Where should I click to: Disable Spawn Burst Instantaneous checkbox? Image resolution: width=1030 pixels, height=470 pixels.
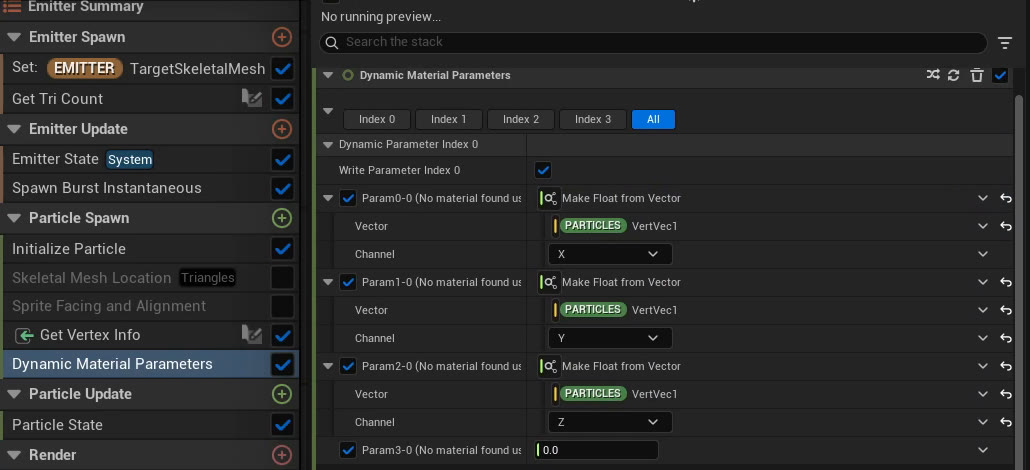pos(282,188)
